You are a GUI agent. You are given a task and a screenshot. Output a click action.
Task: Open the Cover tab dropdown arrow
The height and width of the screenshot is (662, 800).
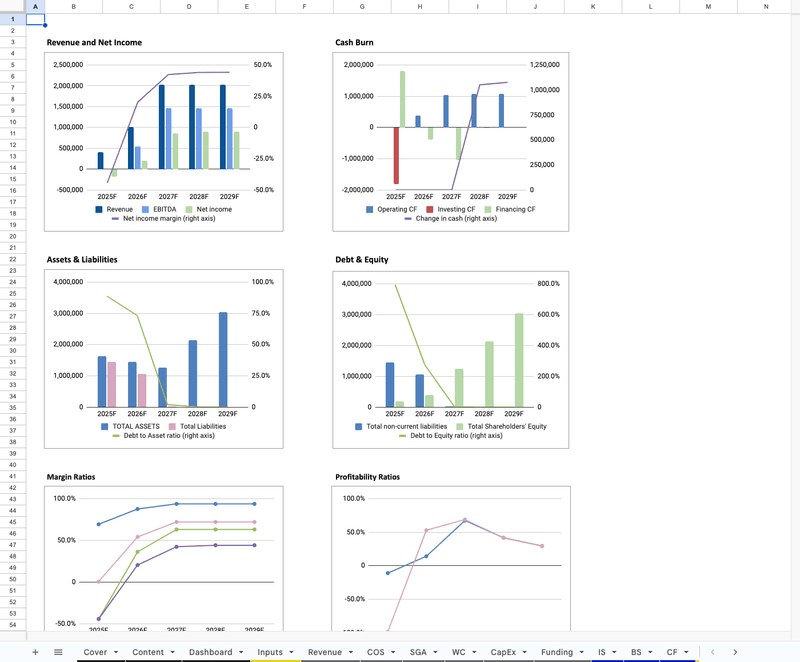tap(116, 652)
